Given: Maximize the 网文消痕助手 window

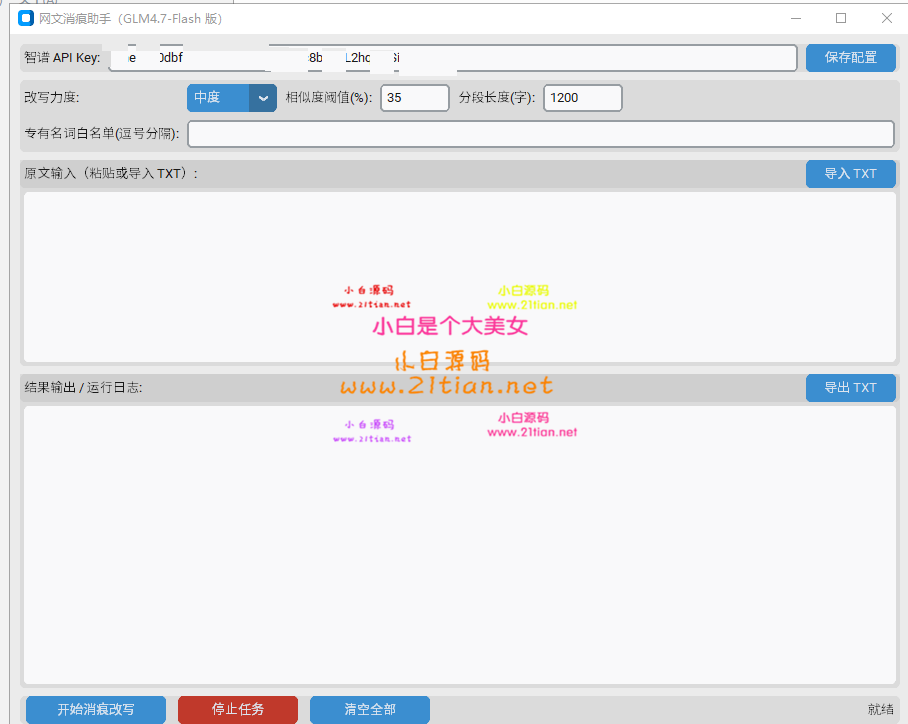Looking at the screenshot, I should tap(841, 19).
